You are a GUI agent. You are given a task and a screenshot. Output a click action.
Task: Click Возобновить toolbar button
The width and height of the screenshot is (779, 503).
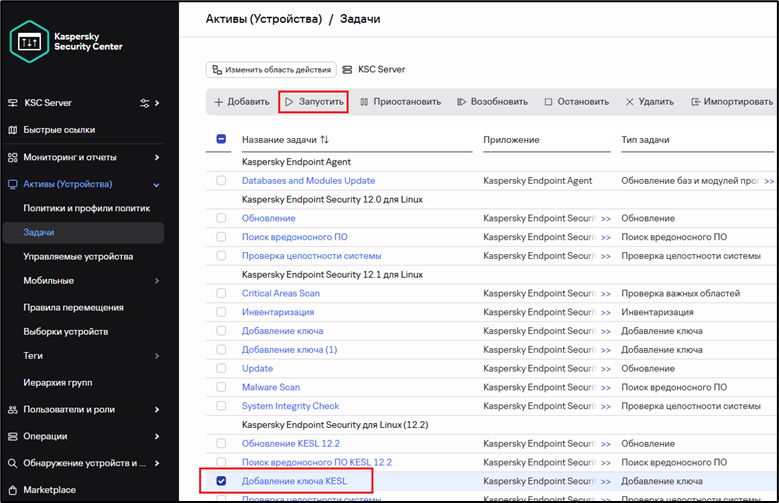tap(492, 102)
